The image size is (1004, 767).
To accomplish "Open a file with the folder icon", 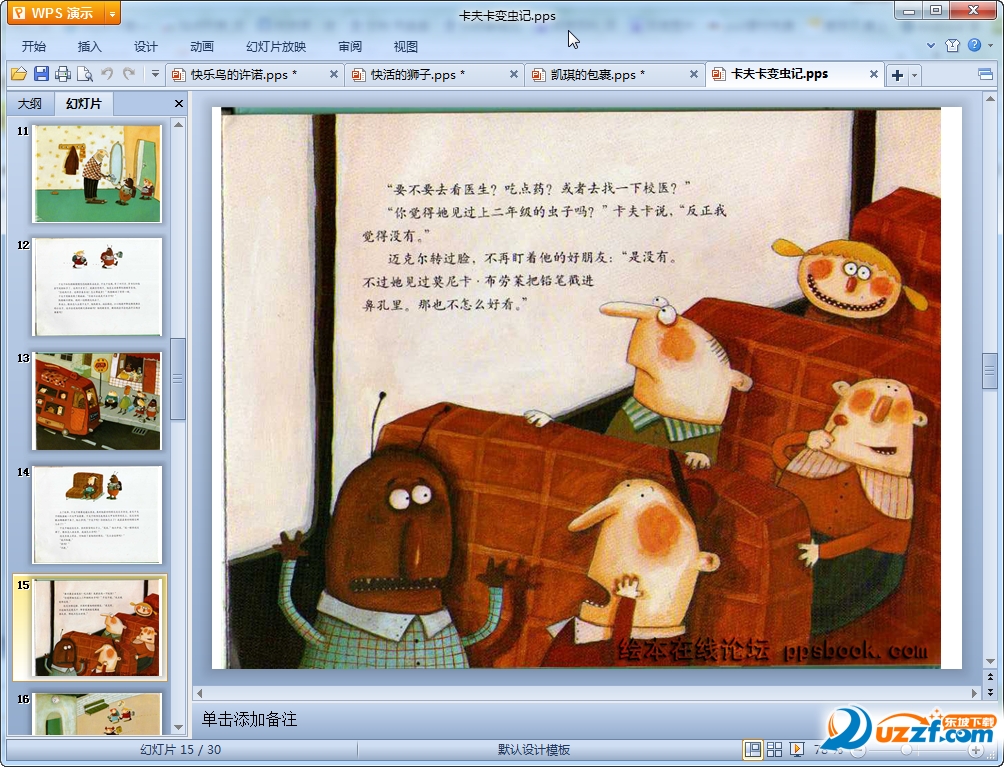I will point(19,74).
